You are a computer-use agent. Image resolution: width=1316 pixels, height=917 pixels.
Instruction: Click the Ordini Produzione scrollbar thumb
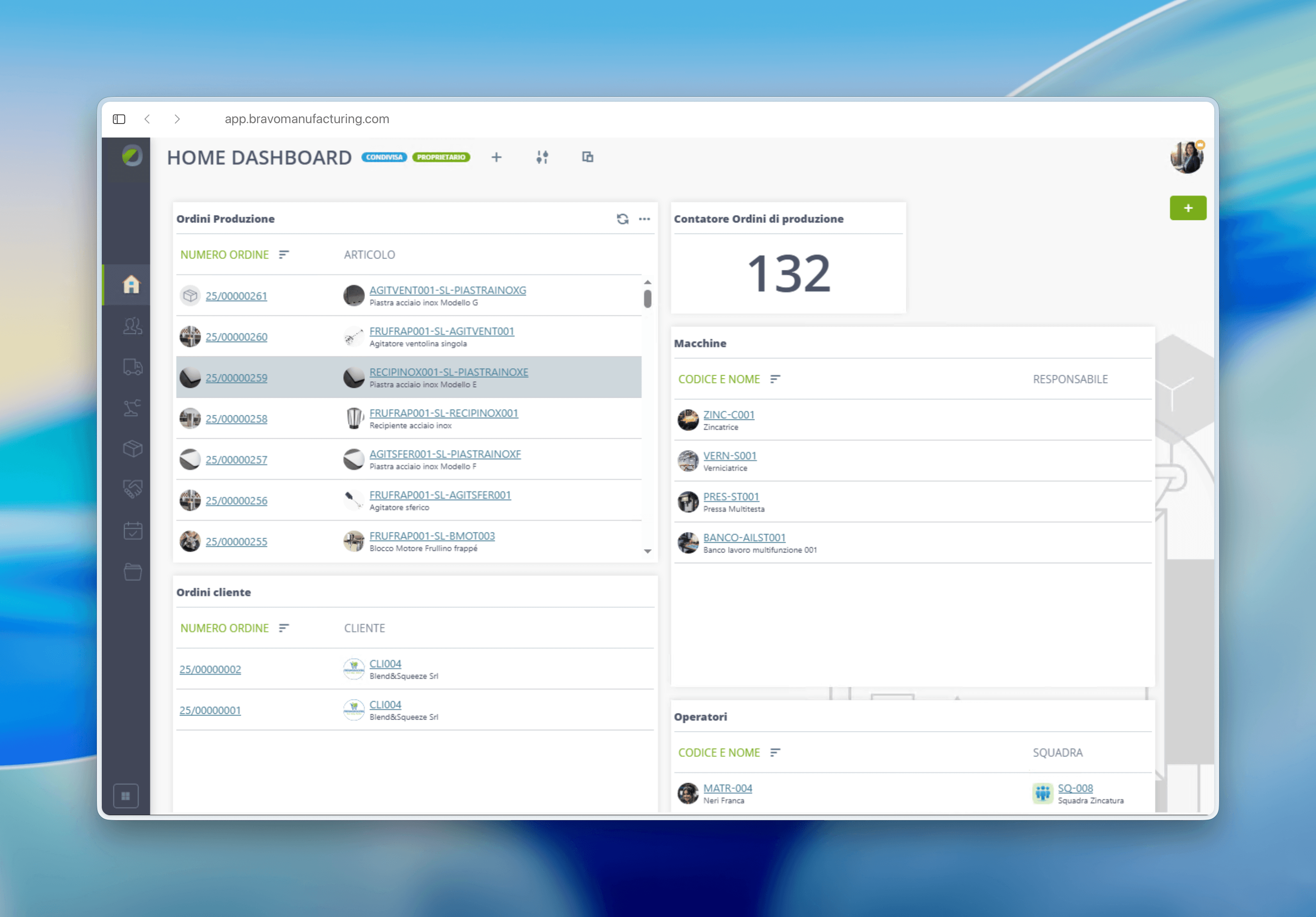[647, 298]
